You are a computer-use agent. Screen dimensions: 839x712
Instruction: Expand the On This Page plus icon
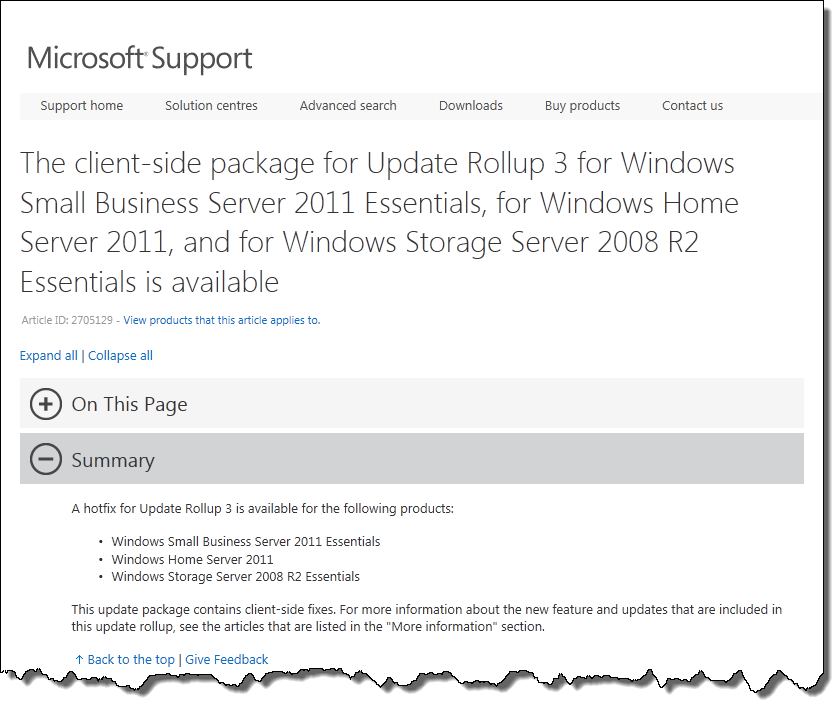coord(45,404)
